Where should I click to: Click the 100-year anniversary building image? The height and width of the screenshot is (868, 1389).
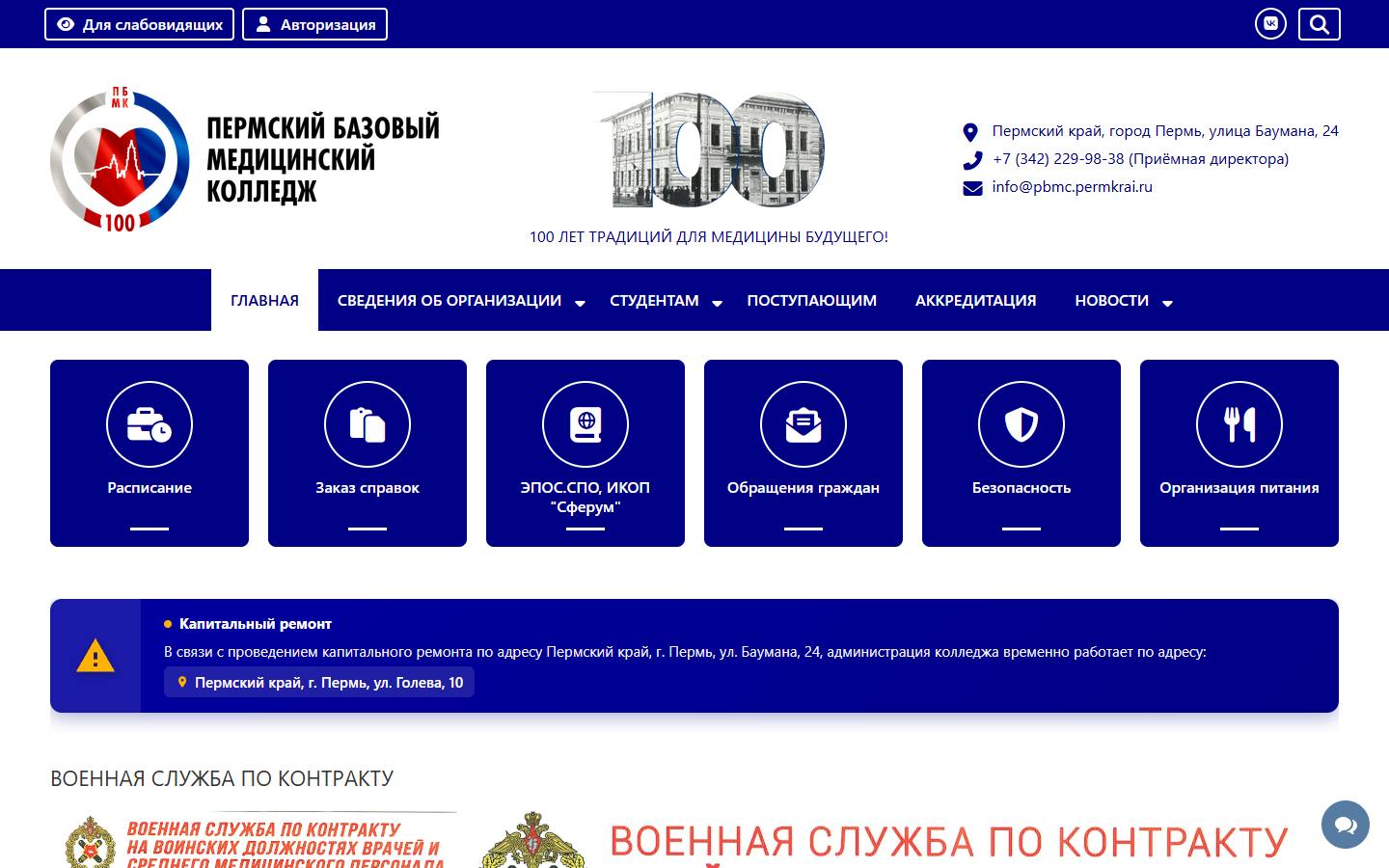coord(709,149)
